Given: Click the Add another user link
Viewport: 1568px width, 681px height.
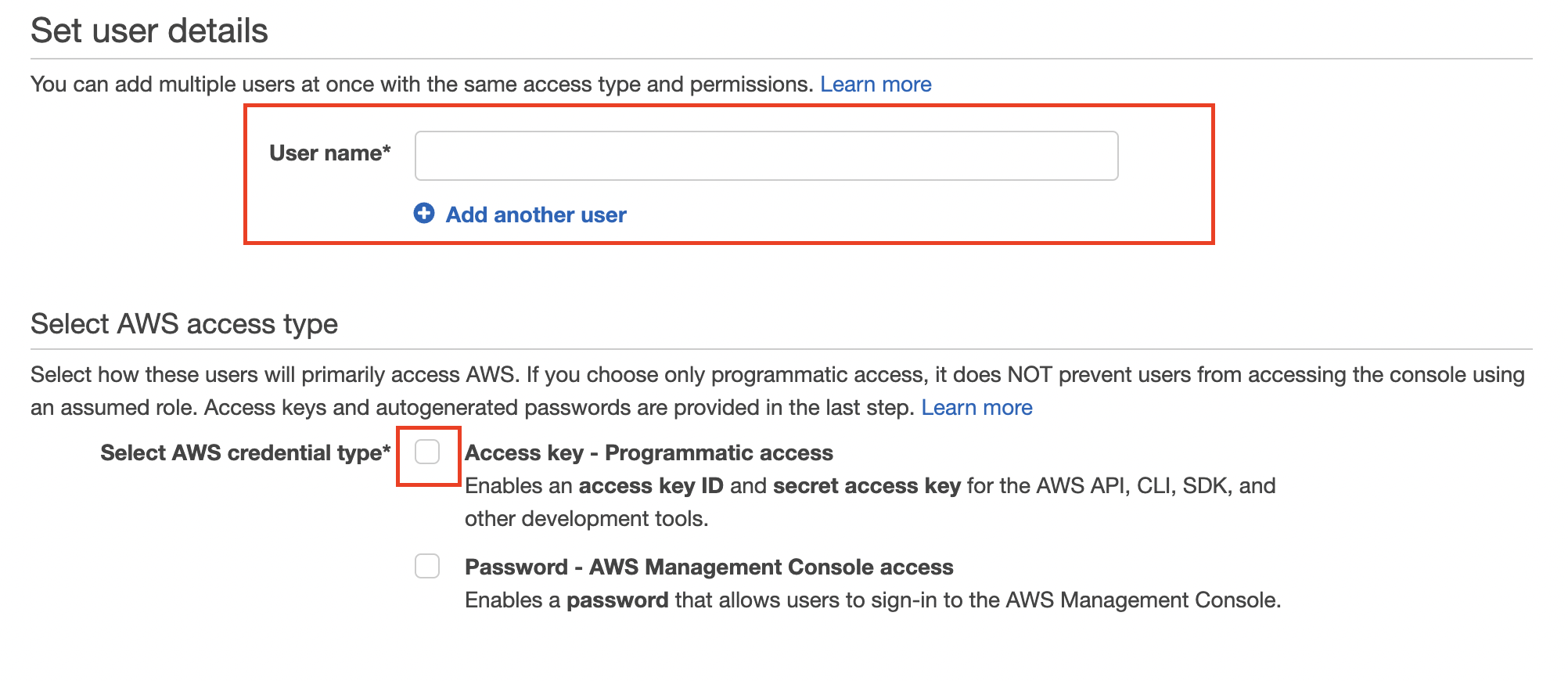Looking at the screenshot, I should point(536,214).
